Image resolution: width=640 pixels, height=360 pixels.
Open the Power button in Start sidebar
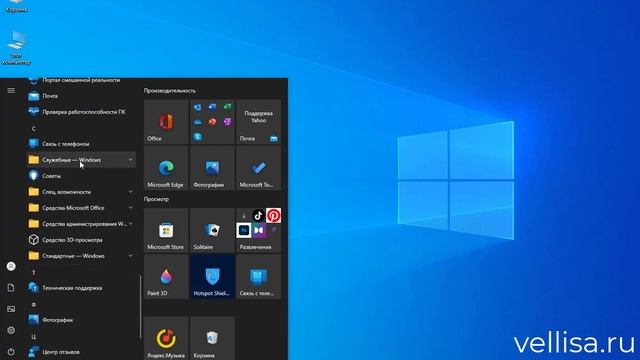11,351
